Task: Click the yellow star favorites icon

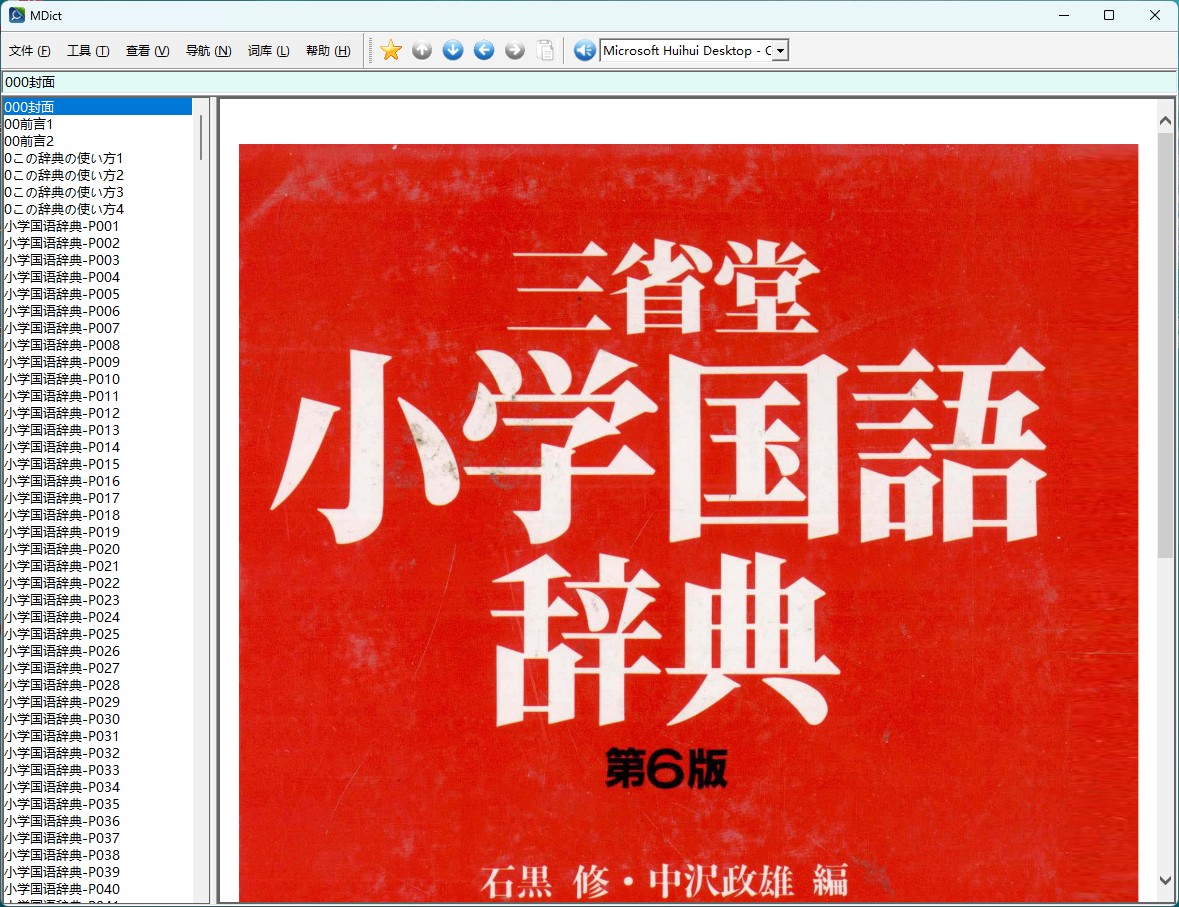Action: (x=391, y=50)
